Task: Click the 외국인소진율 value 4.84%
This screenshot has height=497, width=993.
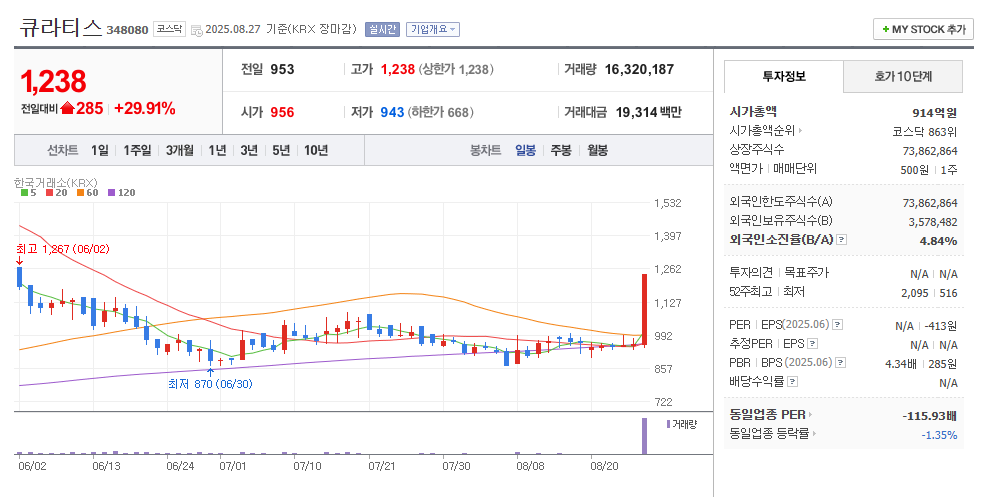Action: (x=939, y=241)
